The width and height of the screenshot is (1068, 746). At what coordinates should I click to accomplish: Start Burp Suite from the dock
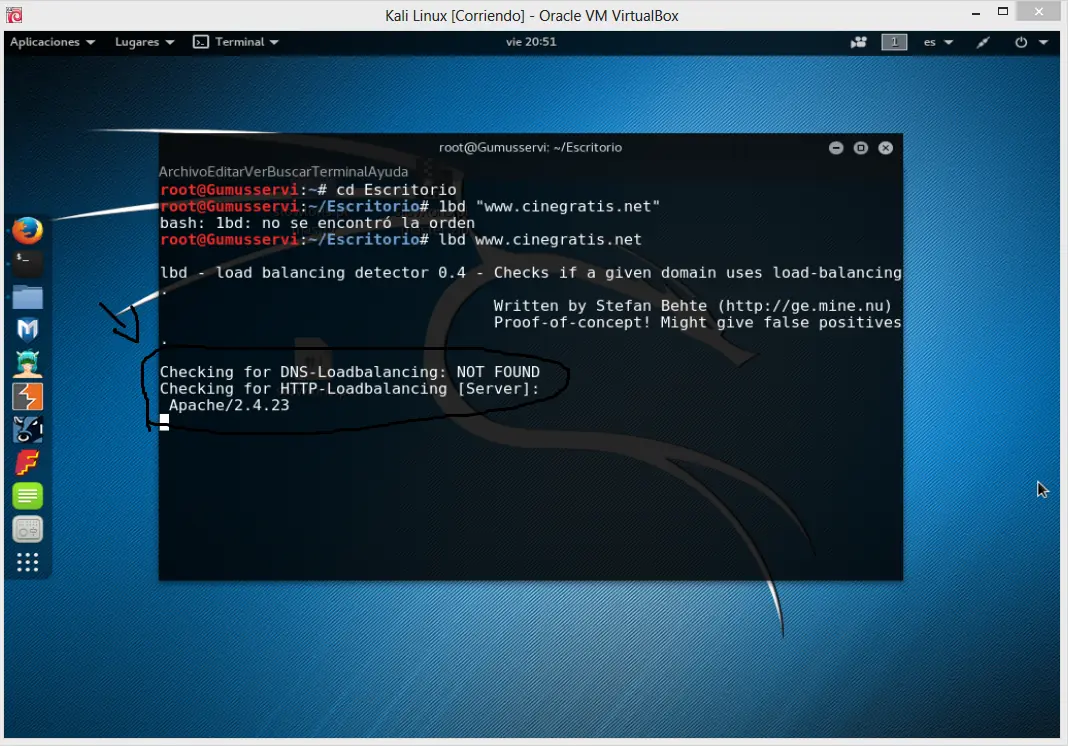27,397
